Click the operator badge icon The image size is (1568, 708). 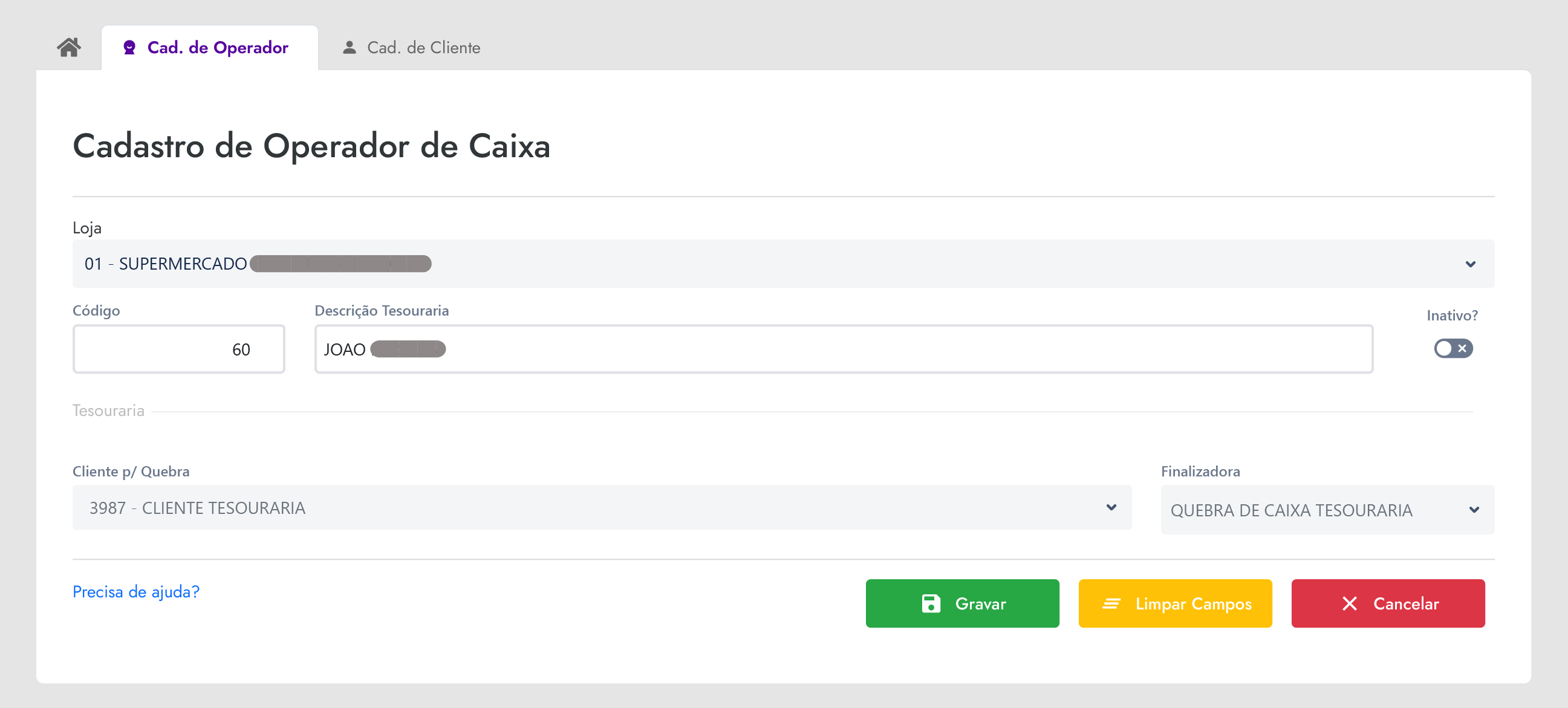[x=129, y=48]
